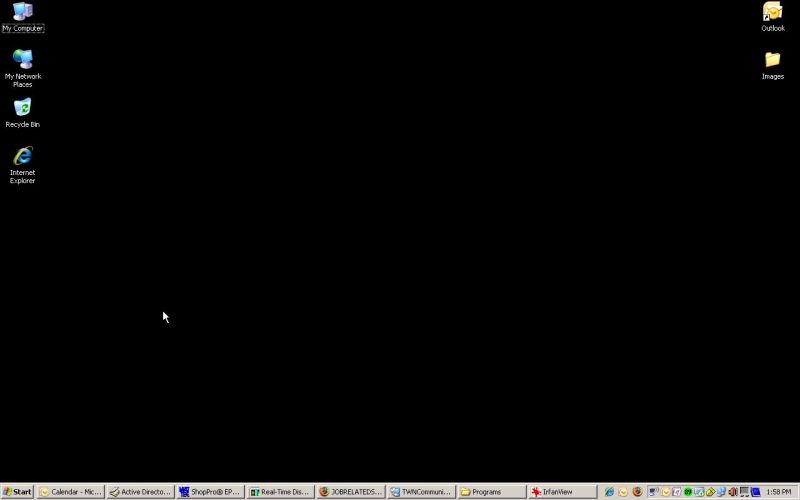Switch to IrfanView taskbar window

click(561, 492)
